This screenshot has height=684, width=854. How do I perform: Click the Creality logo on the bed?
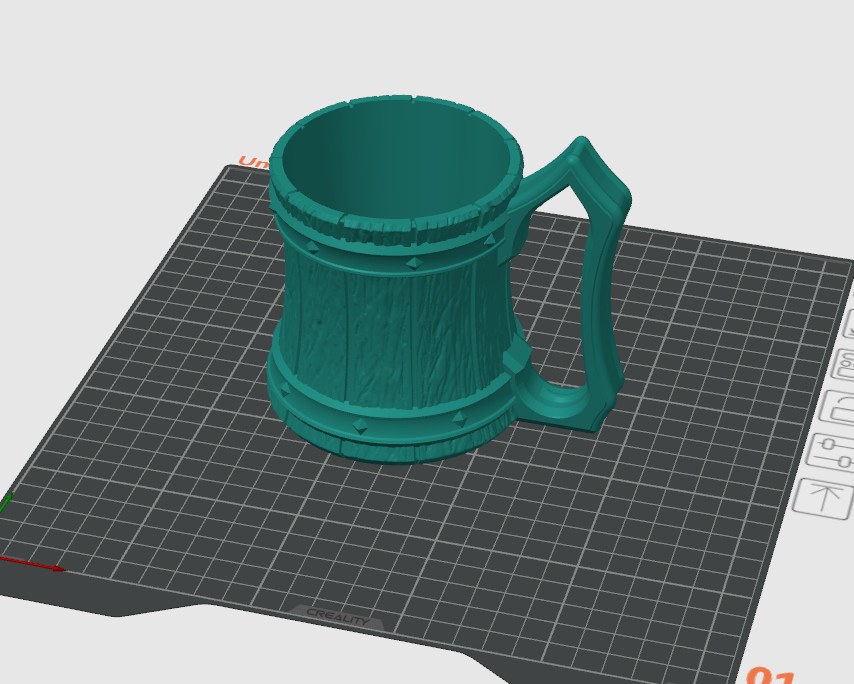[337, 615]
